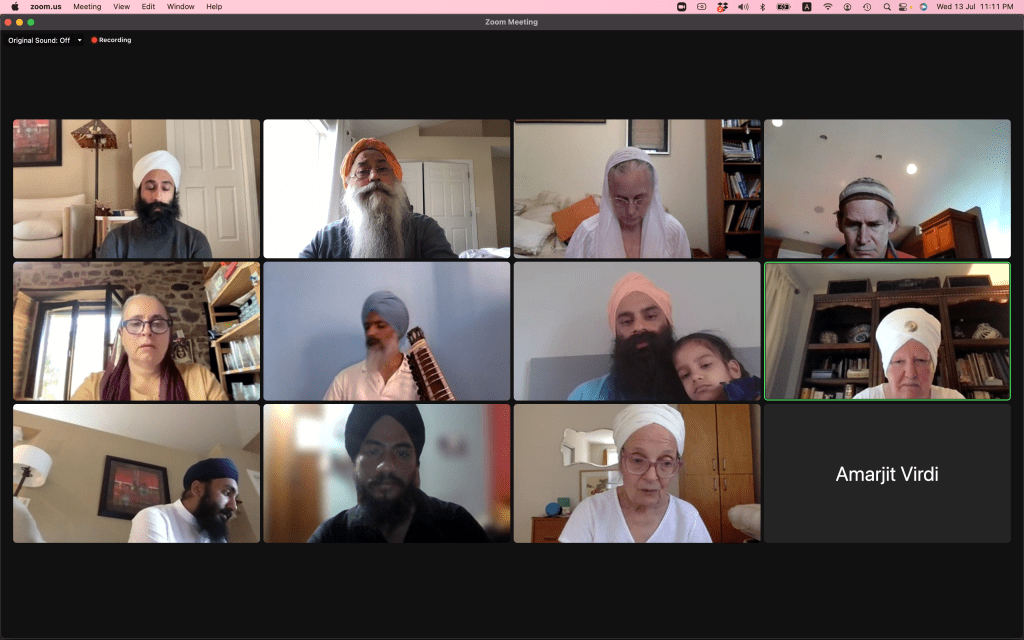Click the date and time display
The width and height of the screenshot is (1024, 640).
pyautogui.click(x=974, y=6)
